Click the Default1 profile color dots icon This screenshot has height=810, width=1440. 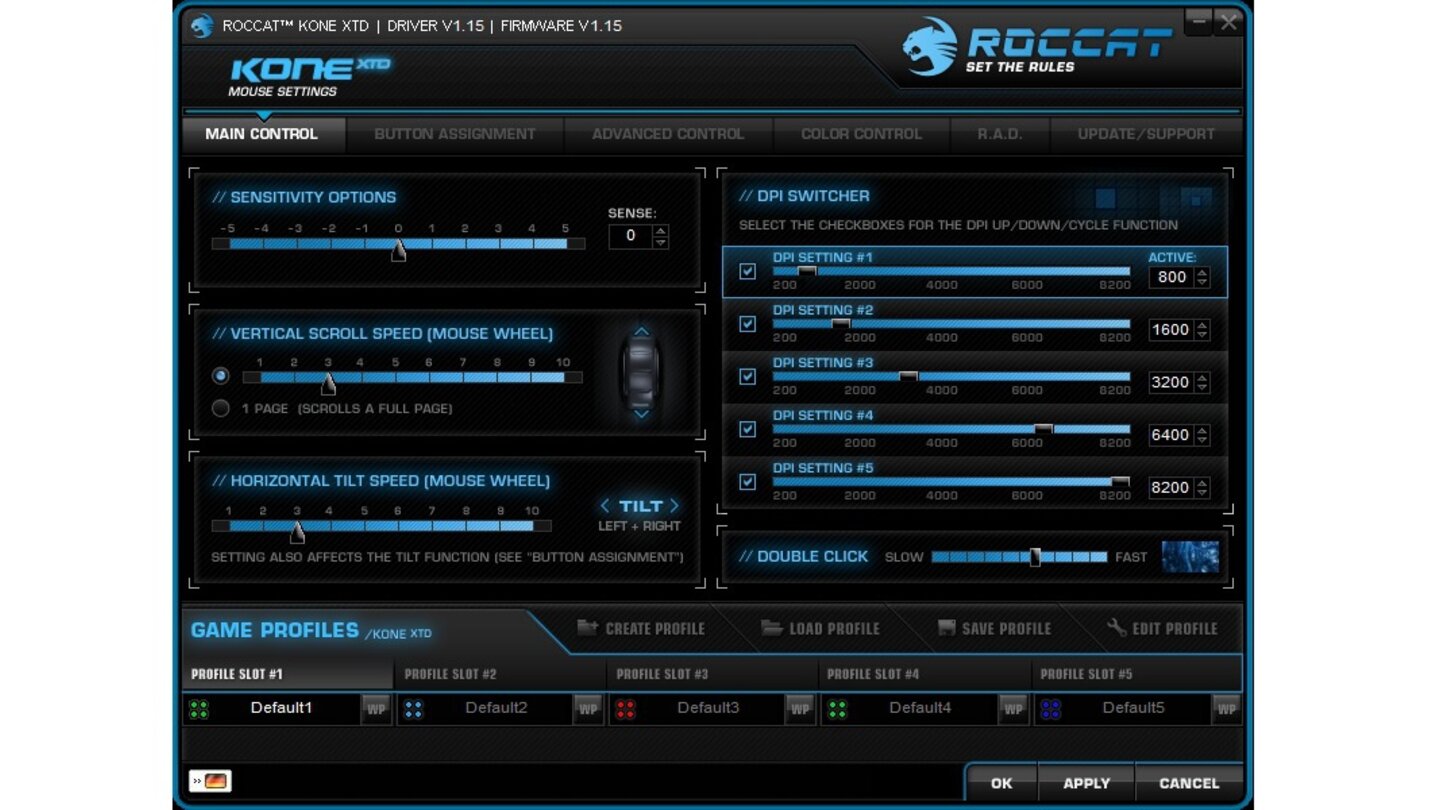tap(199, 709)
